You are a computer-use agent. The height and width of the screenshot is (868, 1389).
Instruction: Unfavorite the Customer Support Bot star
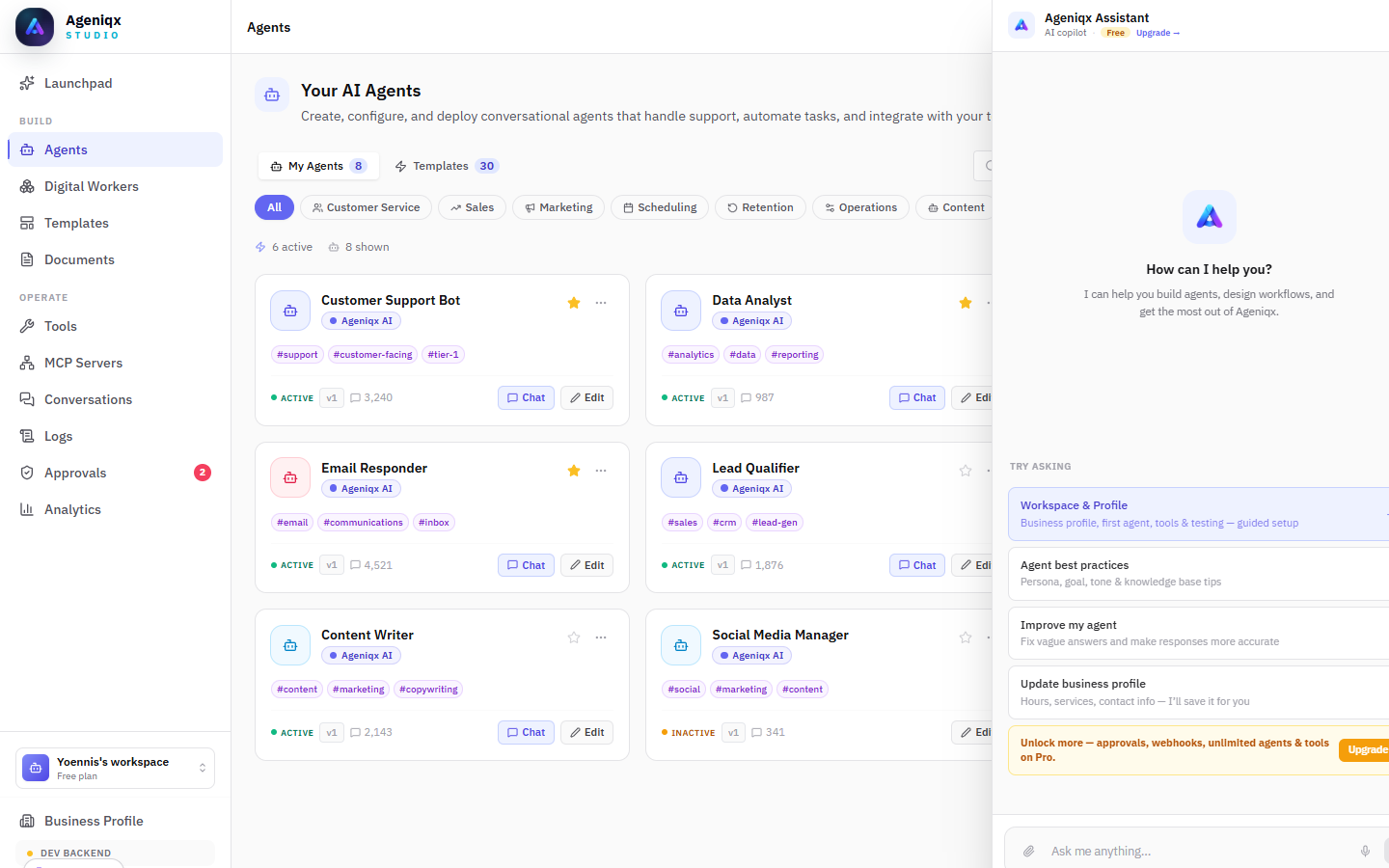574,303
